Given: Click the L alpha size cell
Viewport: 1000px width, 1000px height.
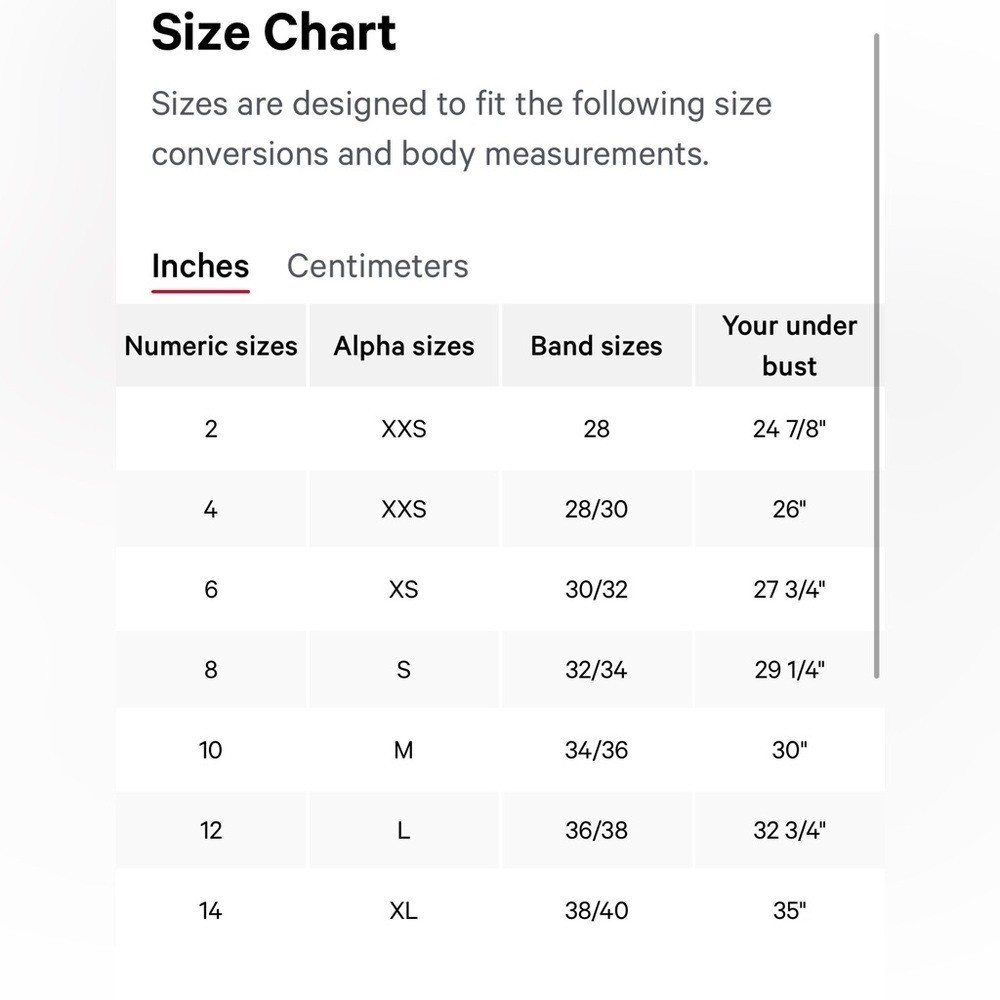Looking at the screenshot, I should coord(404,830).
